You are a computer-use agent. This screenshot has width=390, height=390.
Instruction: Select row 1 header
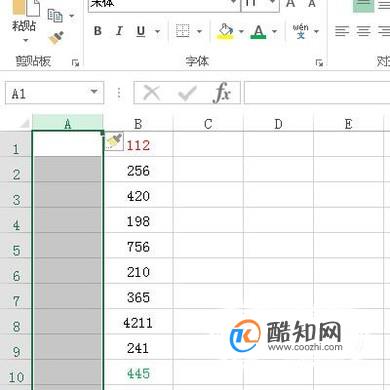16,144
